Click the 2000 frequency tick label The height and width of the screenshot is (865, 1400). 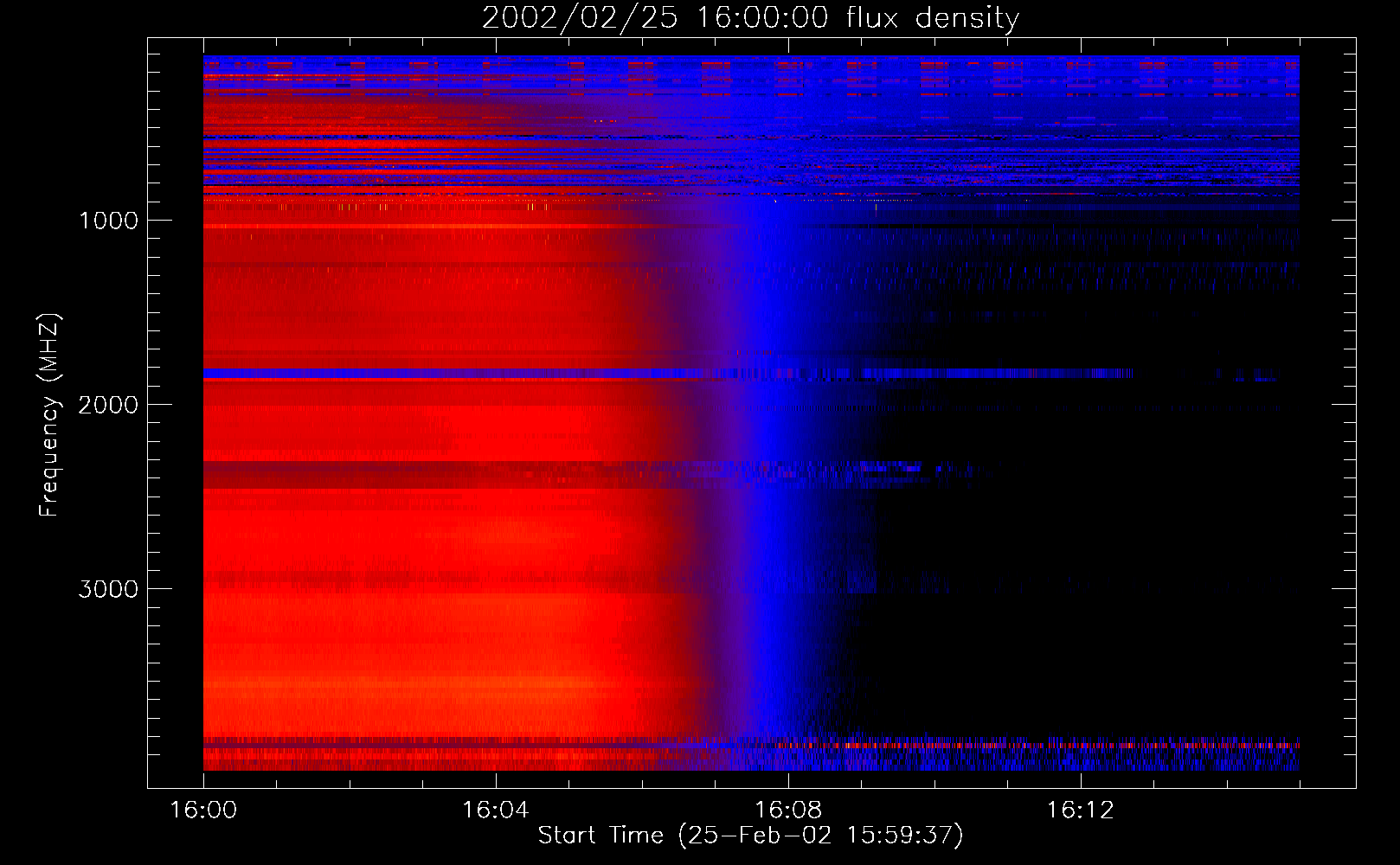[x=108, y=405]
